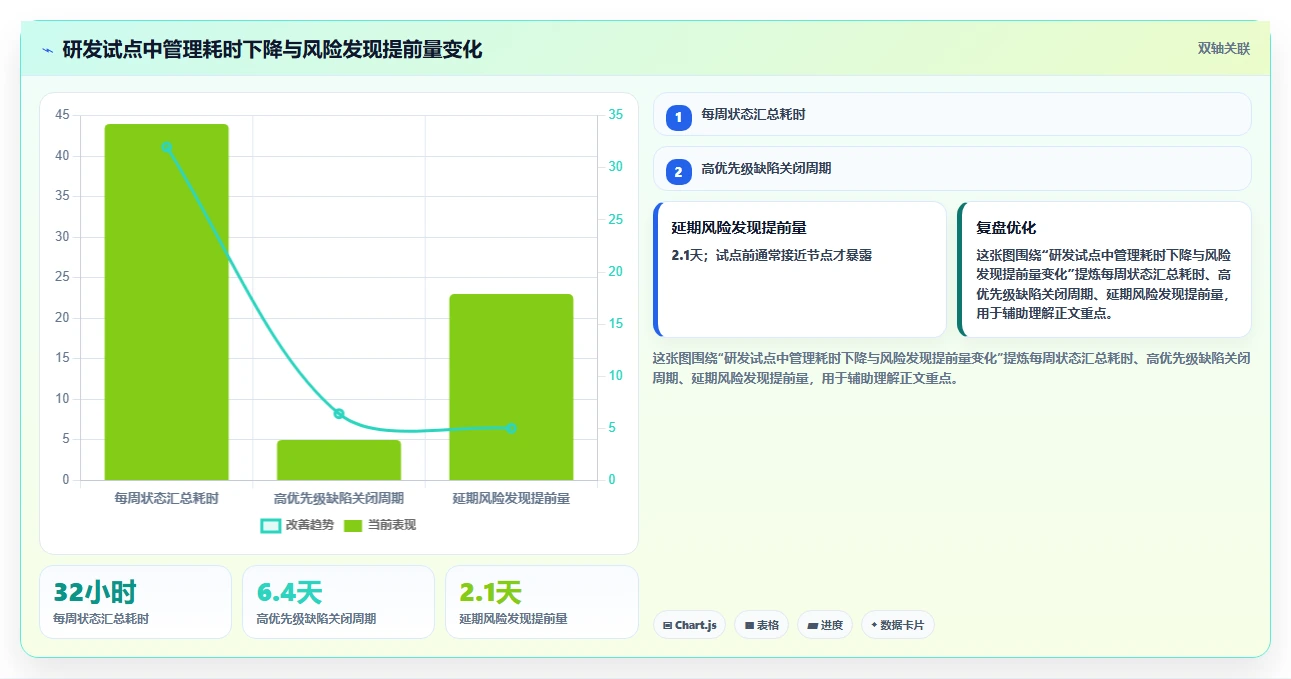Click trend line point above 高优先级缺陷关闭周期
Screen dimensions: 1291x679
tap(339, 414)
